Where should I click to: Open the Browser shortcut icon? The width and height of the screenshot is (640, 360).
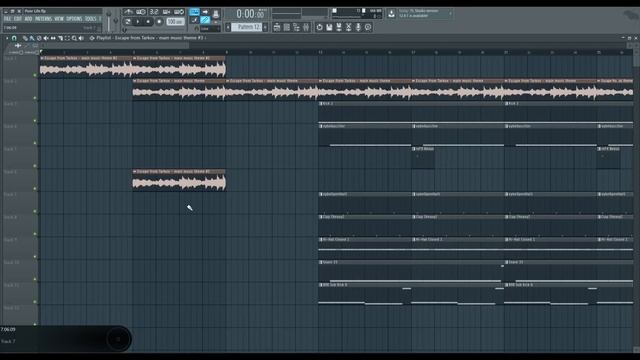[296, 27]
